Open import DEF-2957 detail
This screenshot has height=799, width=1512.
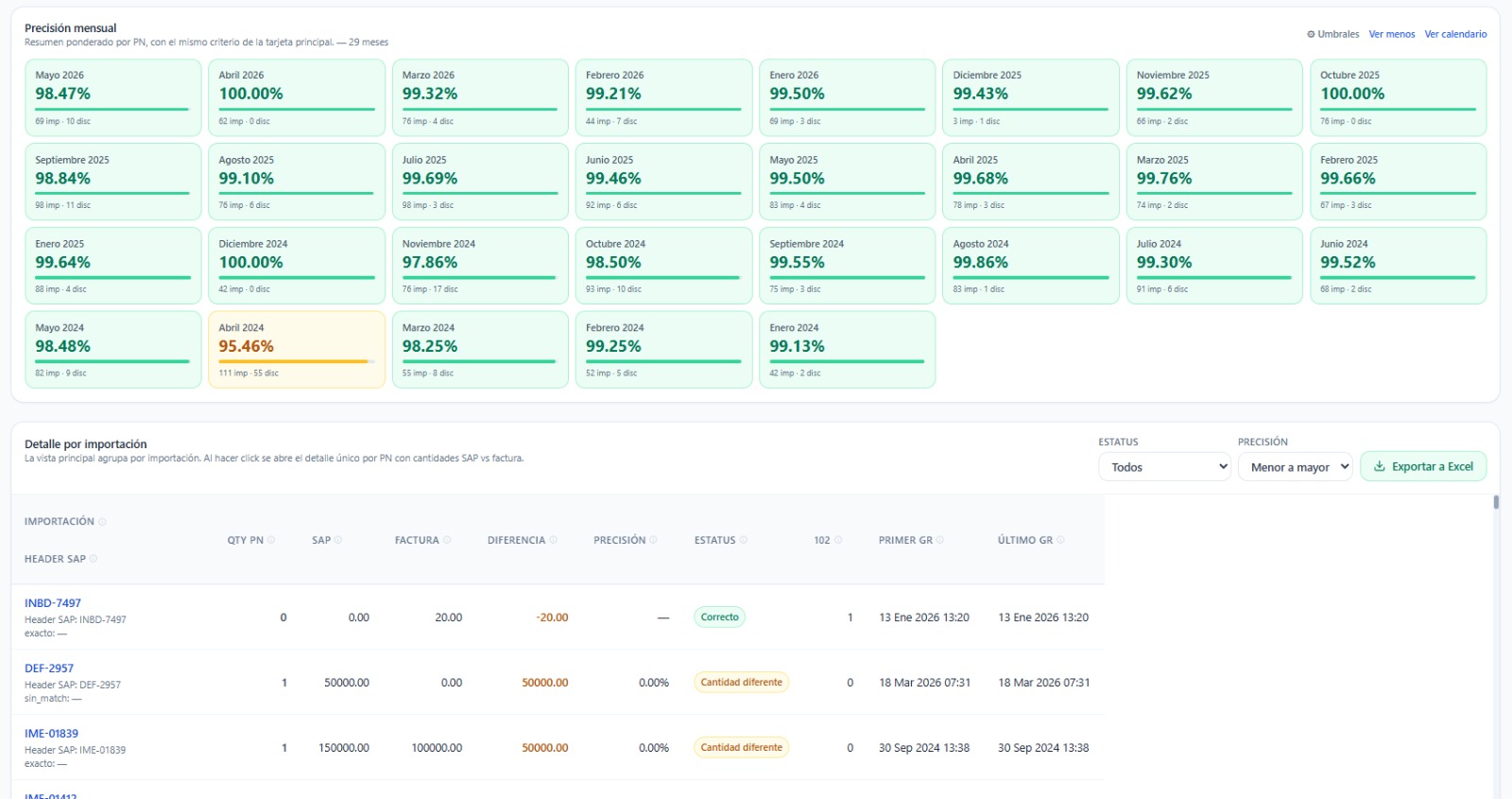coord(49,669)
